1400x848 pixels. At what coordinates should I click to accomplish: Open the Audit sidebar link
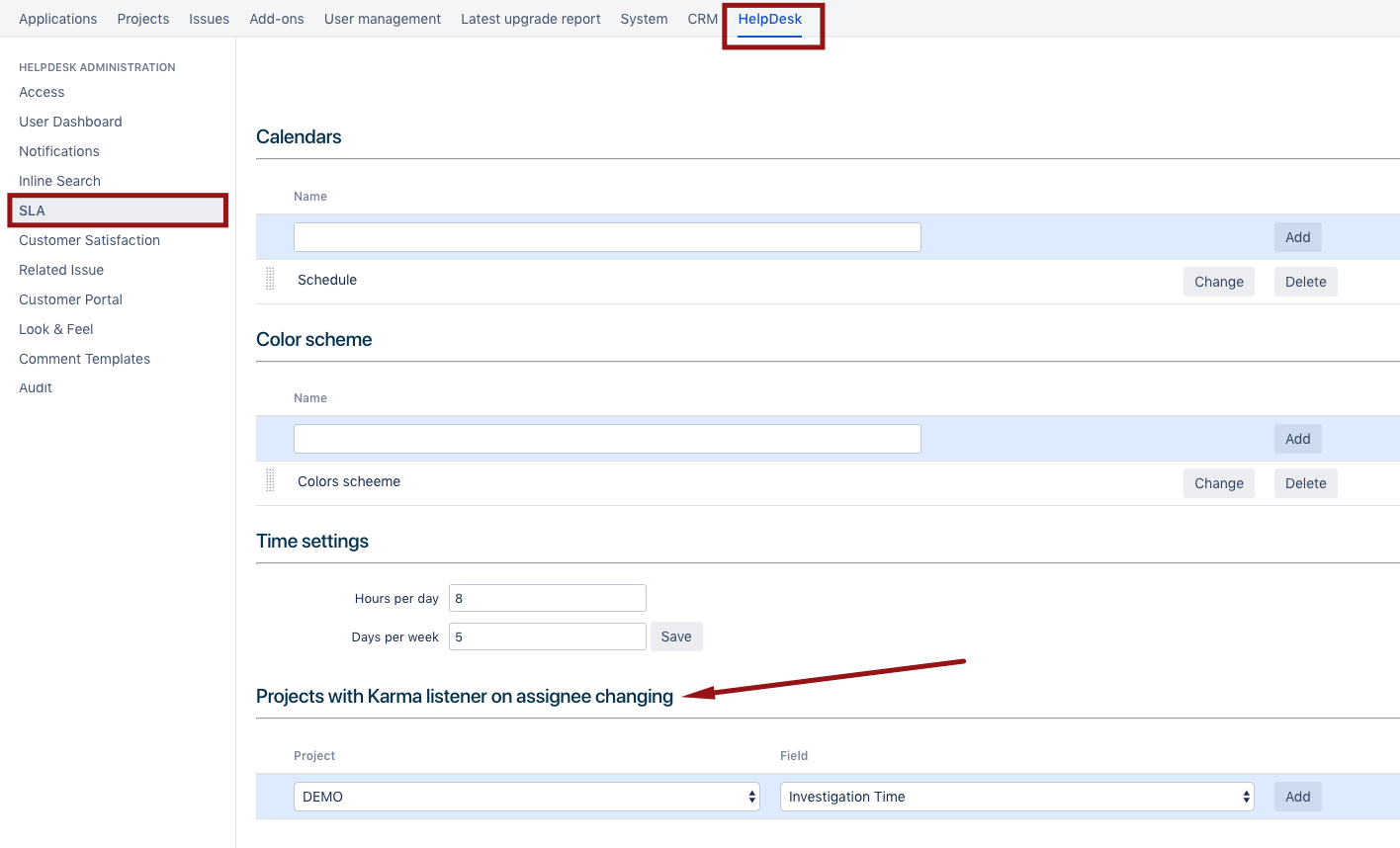tap(36, 387)
